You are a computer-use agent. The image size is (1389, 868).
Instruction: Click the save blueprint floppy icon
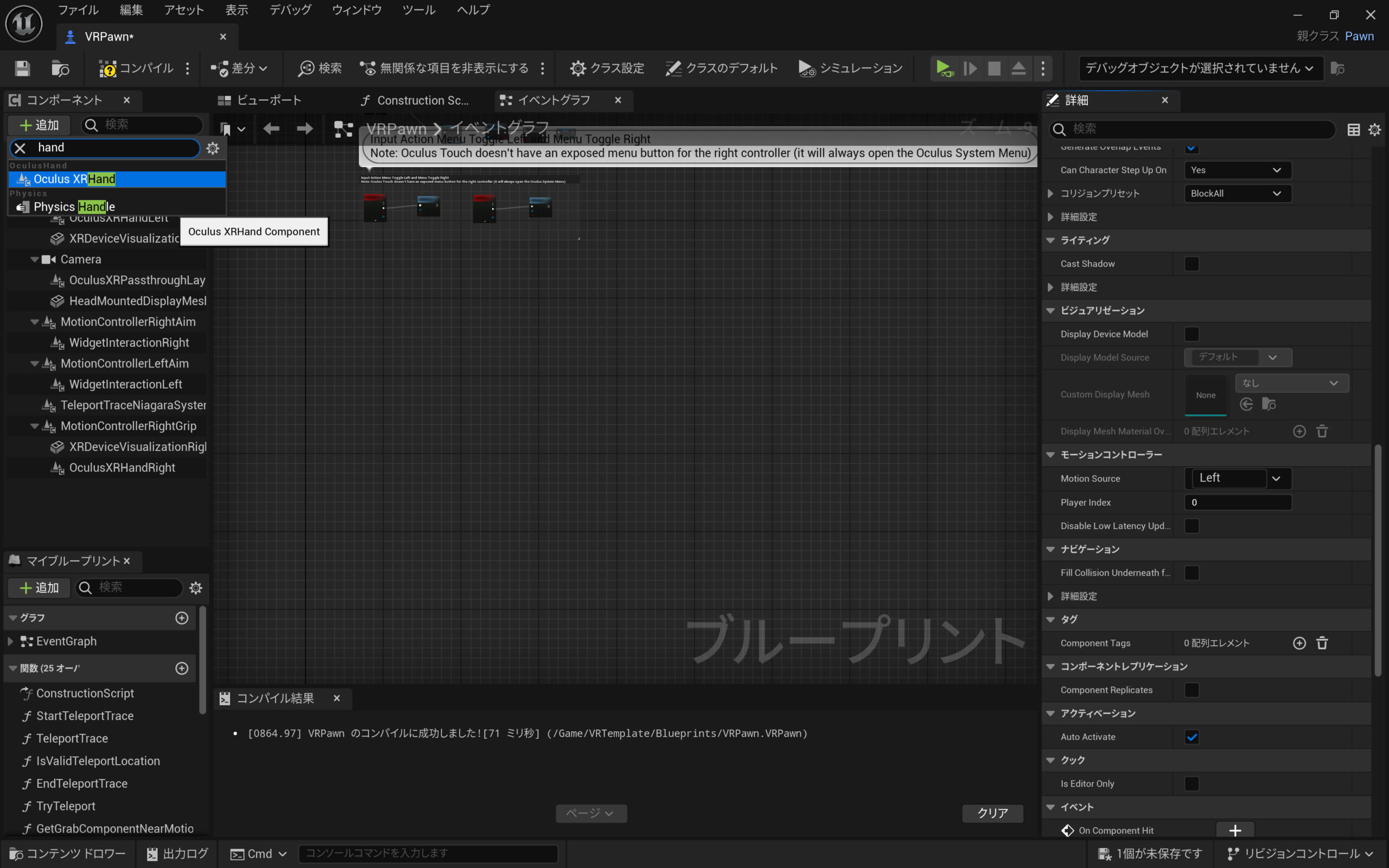tap(22, 68)
